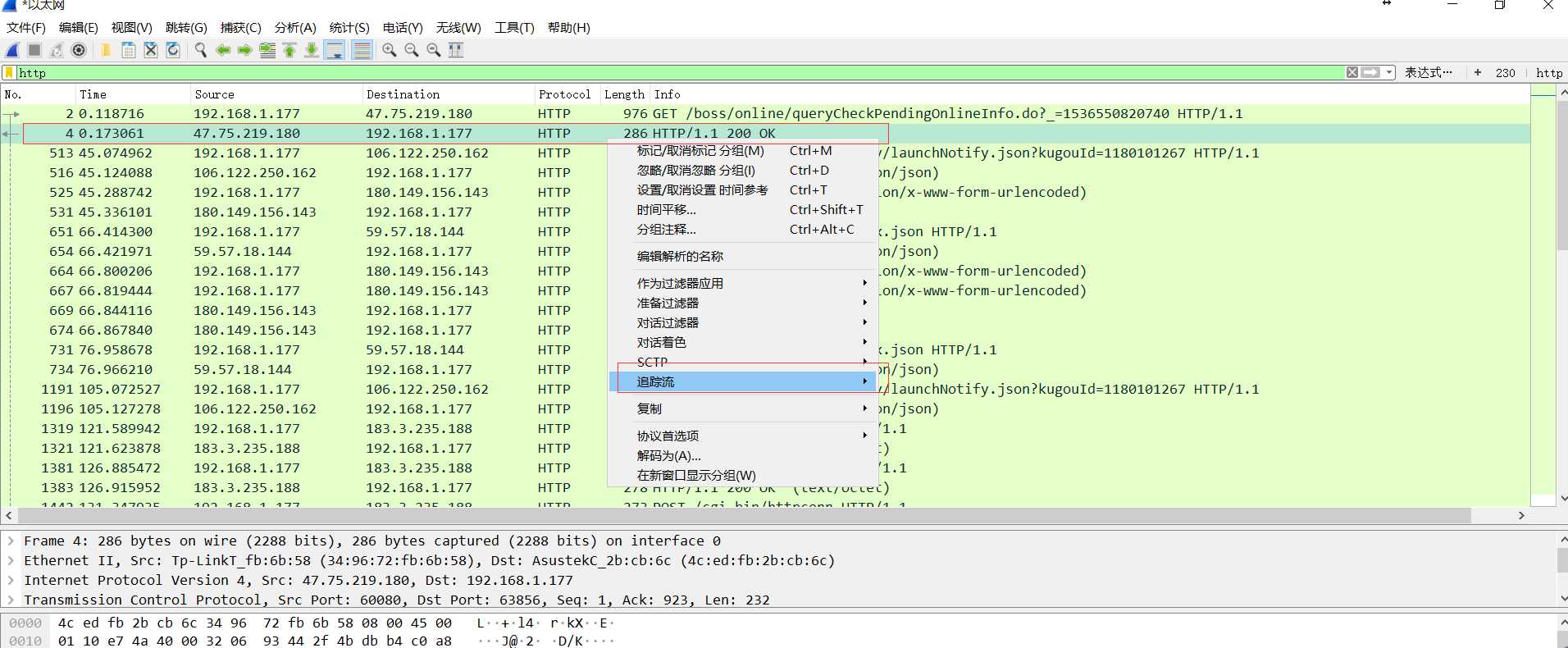Expand 对话着色 submenu
Image resolution: width=1568 pixels, height=648 pixels.
[743, 342]
